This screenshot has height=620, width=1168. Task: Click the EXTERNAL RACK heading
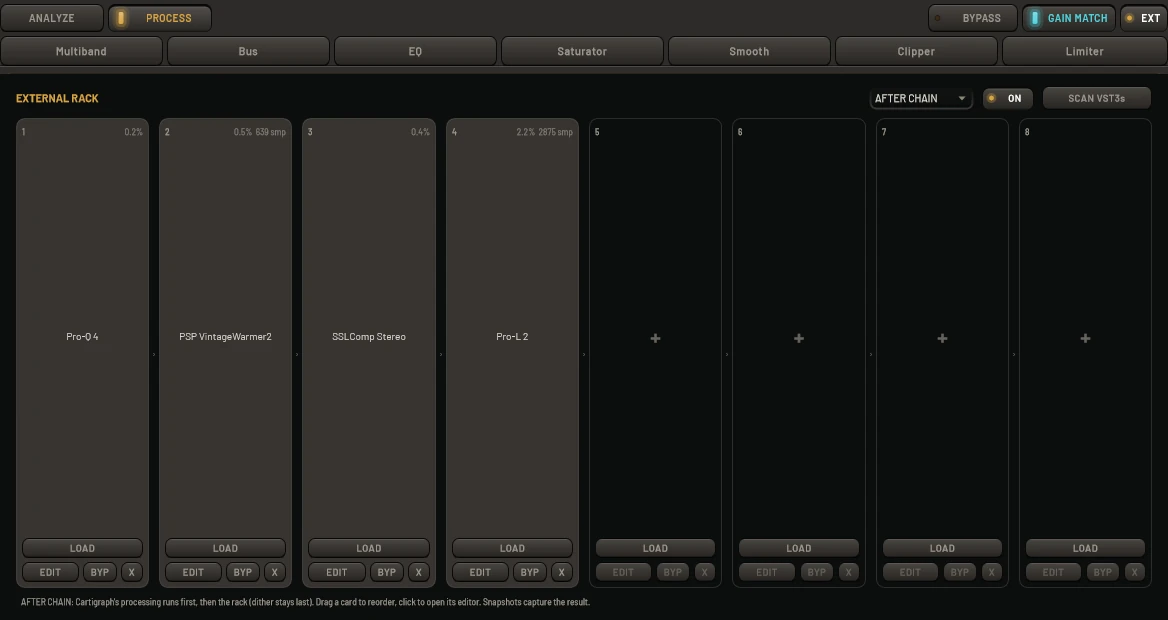coord(57,98)
